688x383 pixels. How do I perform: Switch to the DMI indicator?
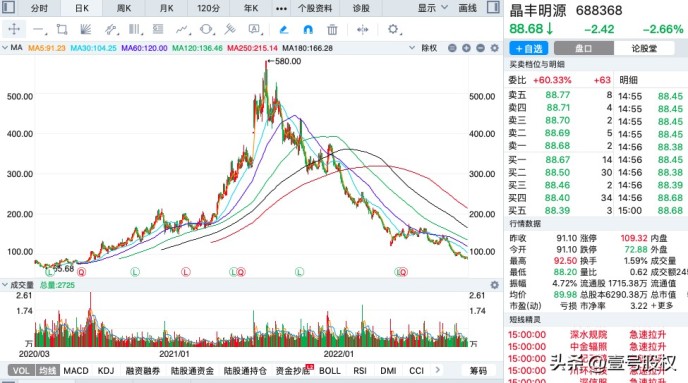[x=388, y=371]
